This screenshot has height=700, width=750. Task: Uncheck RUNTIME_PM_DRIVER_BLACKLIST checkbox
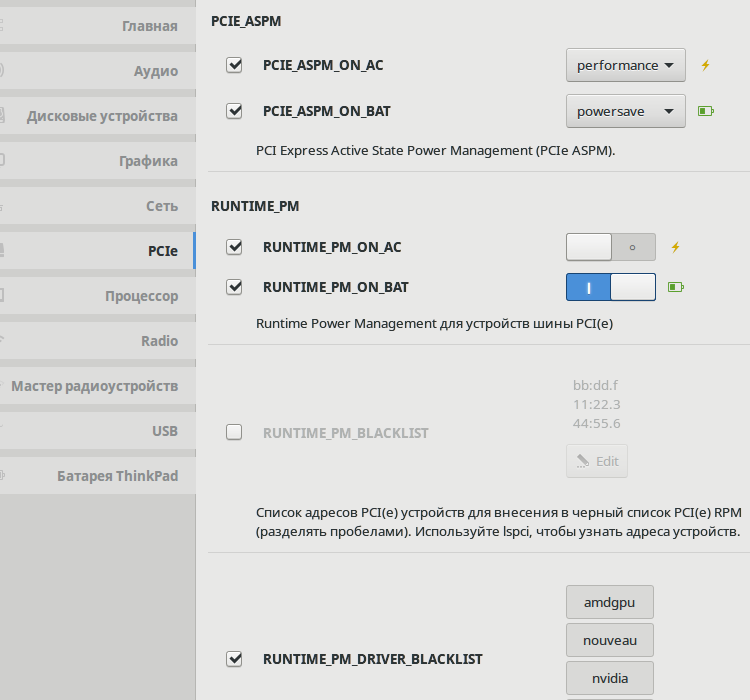point(234,659)
